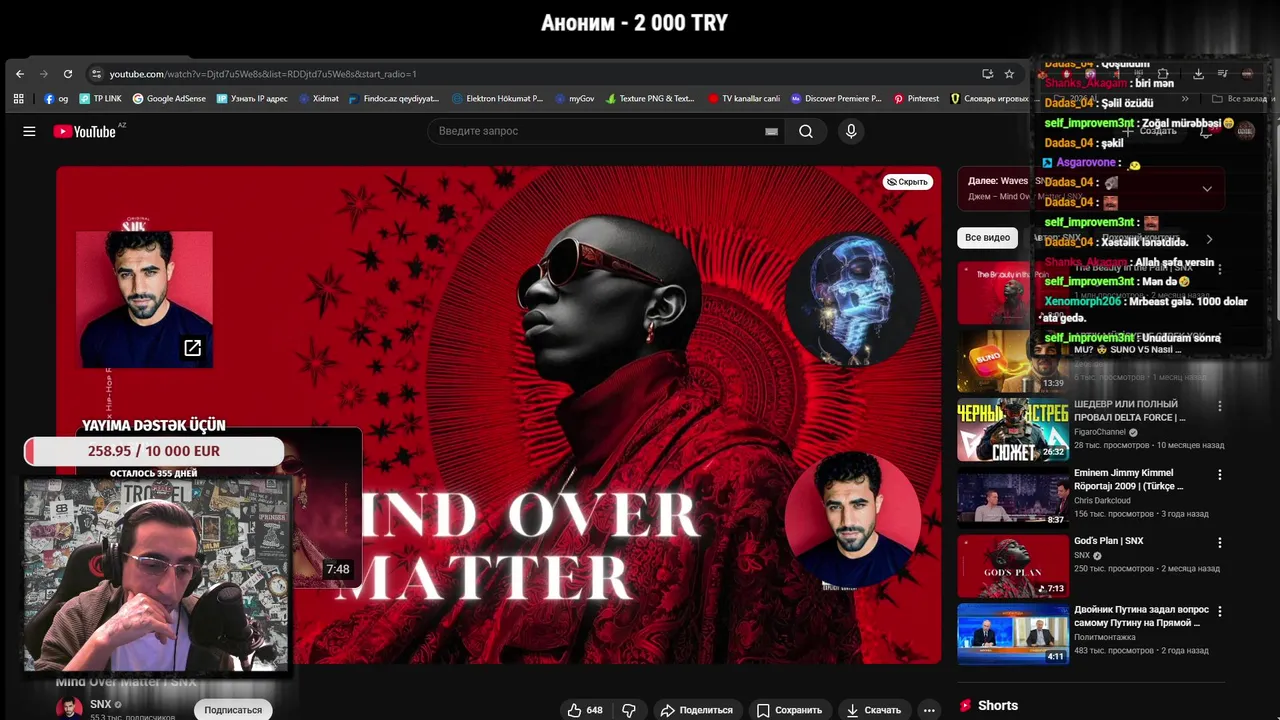This screenshot has width=1280, height=720.
Task: Open the TP LINK bookmark
Action: 101,99
